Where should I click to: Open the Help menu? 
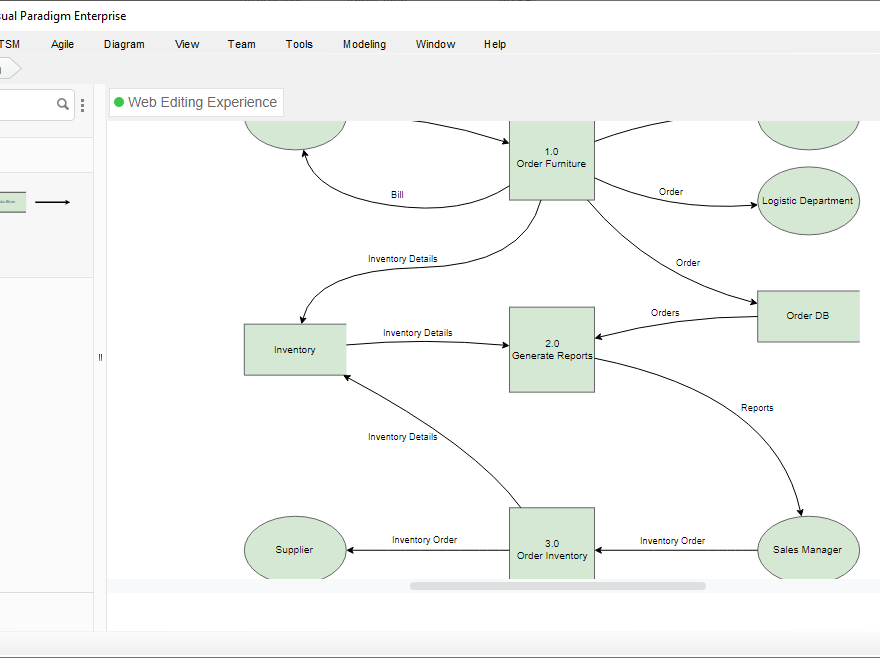tap(494, 44)
